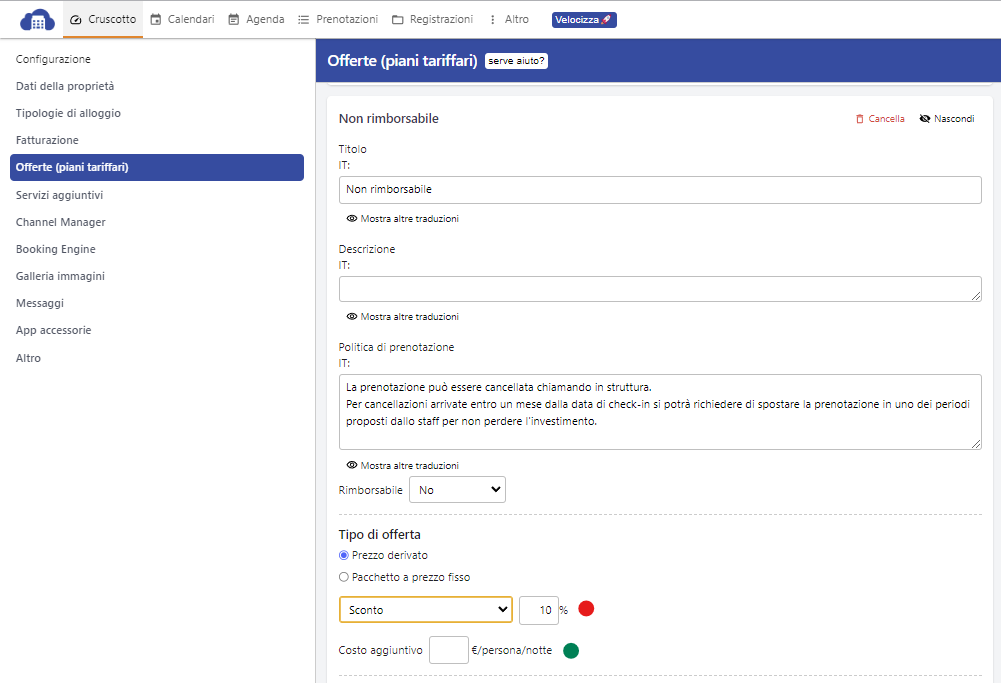Click the 'serve aiuto?' help button
1001x683 pixels.
pyautogui.click(x=516, y=61)
